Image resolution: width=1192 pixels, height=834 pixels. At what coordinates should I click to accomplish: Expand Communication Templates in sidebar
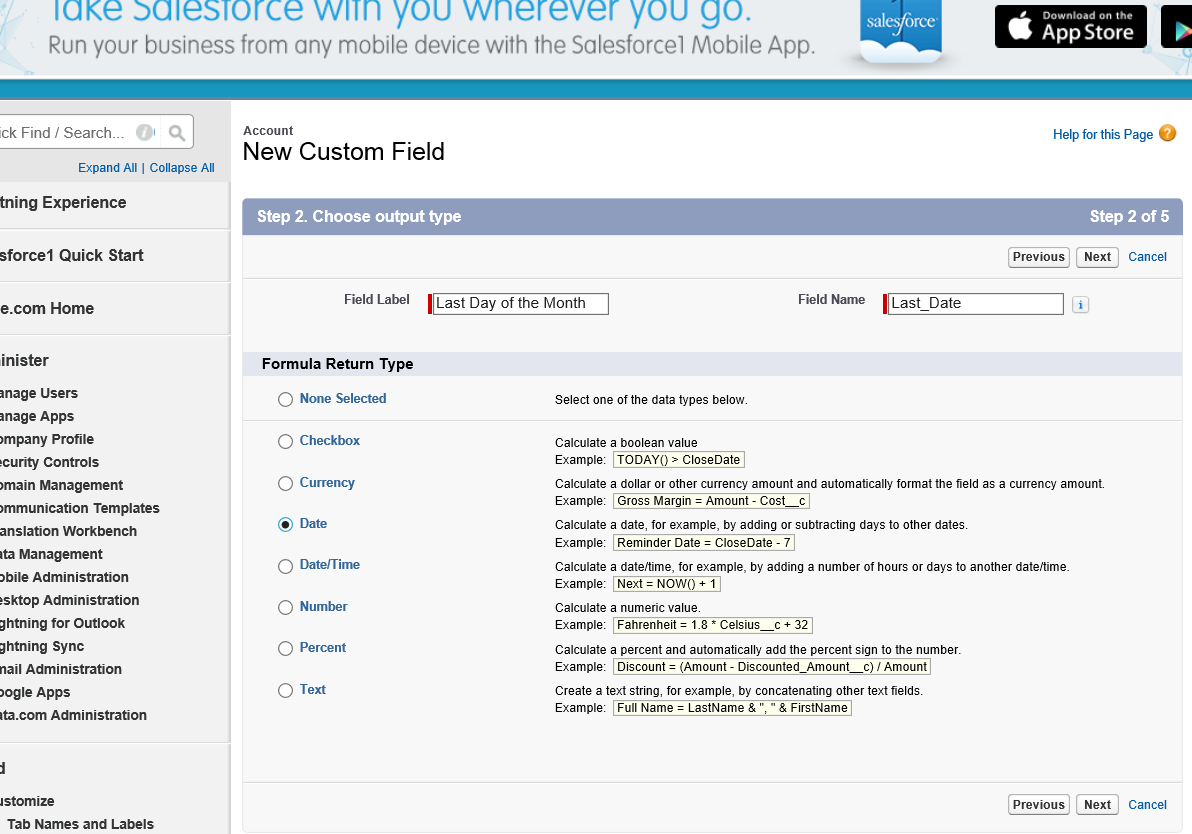(x=80, y=508)
